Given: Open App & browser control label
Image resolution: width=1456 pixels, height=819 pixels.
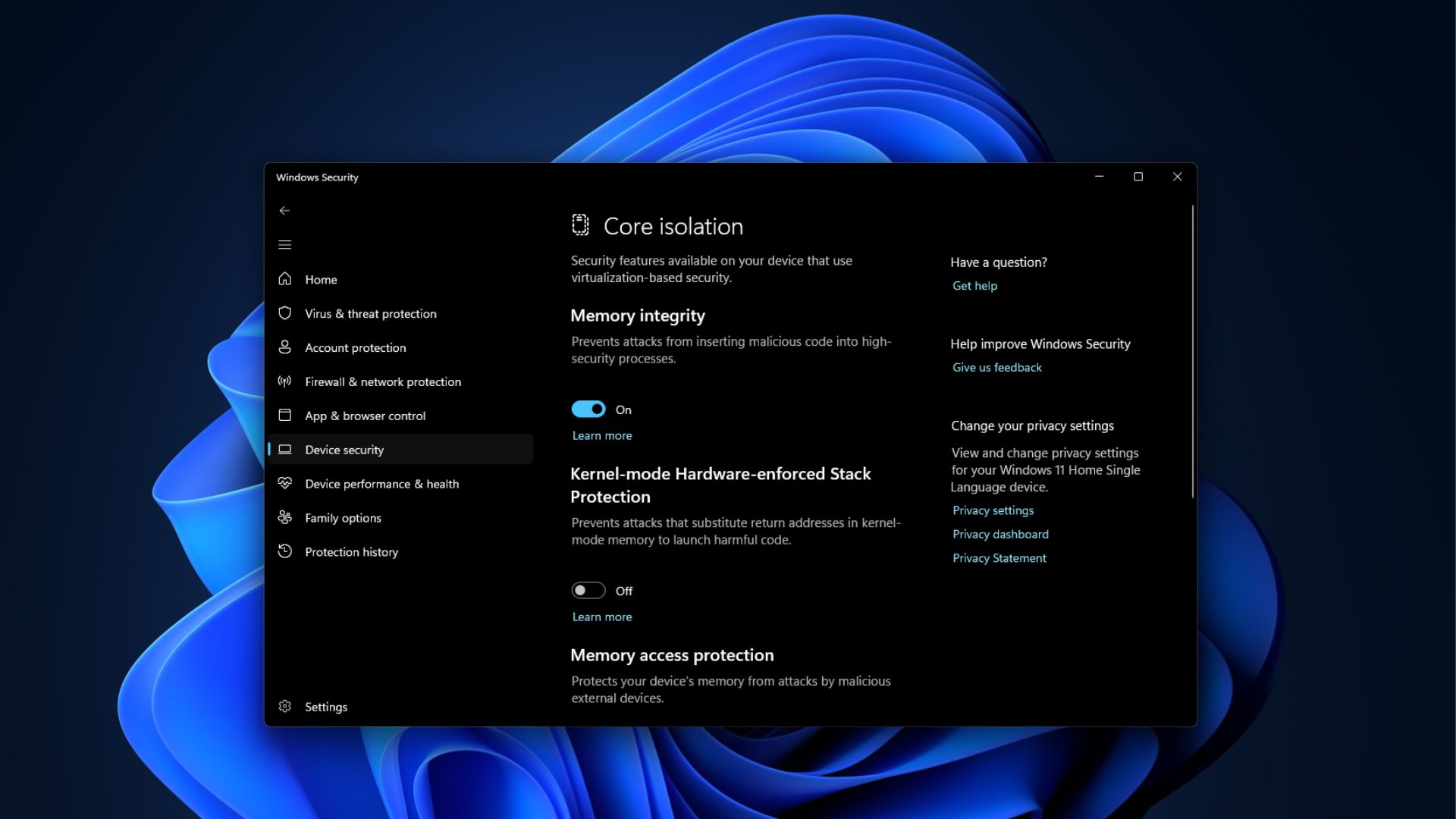Looking at the screenshot, I should [x=366, y=416].
